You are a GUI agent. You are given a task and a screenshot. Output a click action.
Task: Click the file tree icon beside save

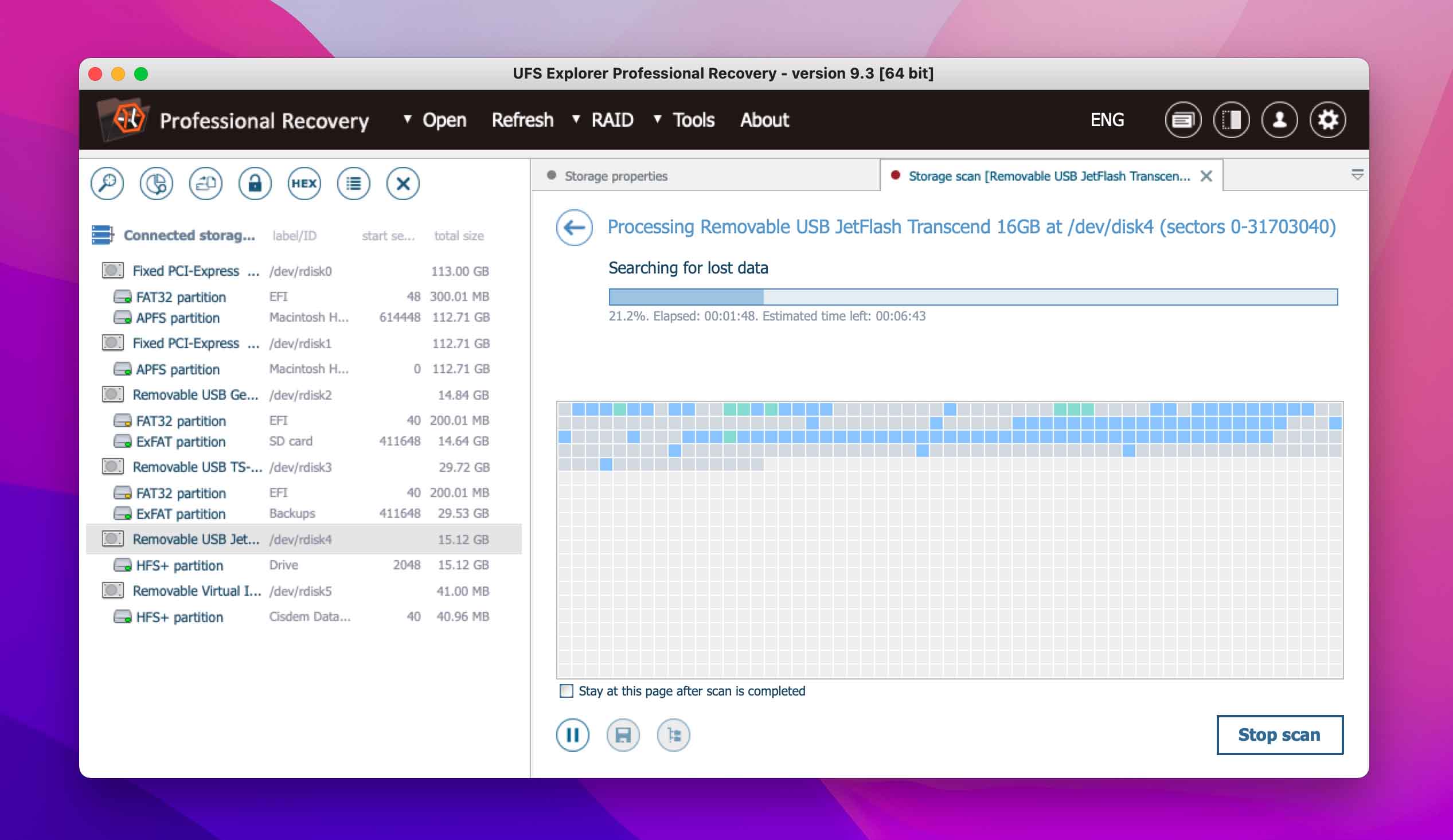point(673,735)
